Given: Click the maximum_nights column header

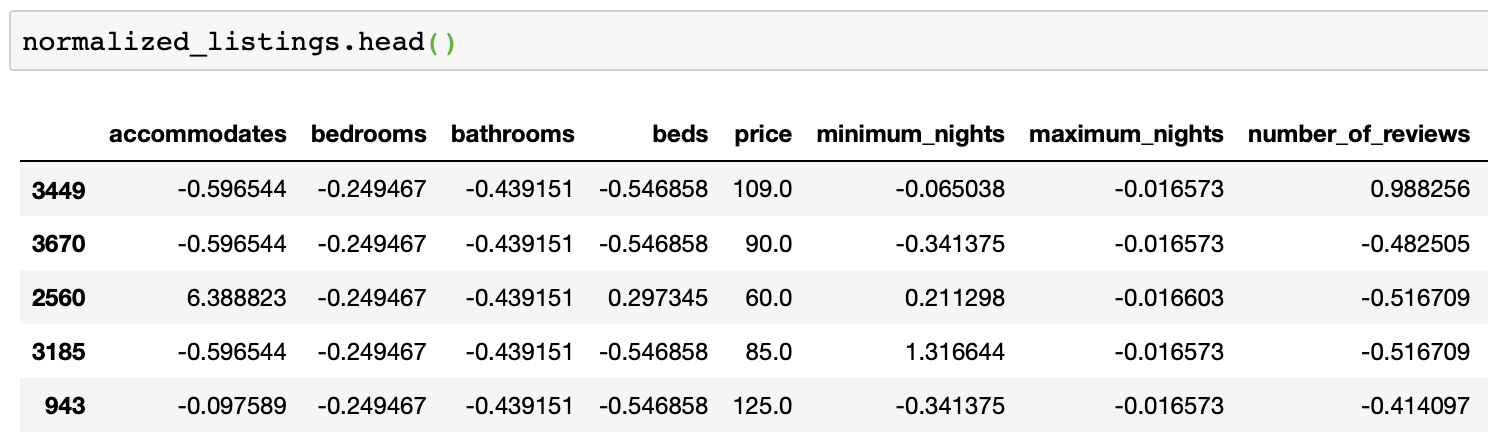Looking at the screenshot, I should (x=1126, y=134).
